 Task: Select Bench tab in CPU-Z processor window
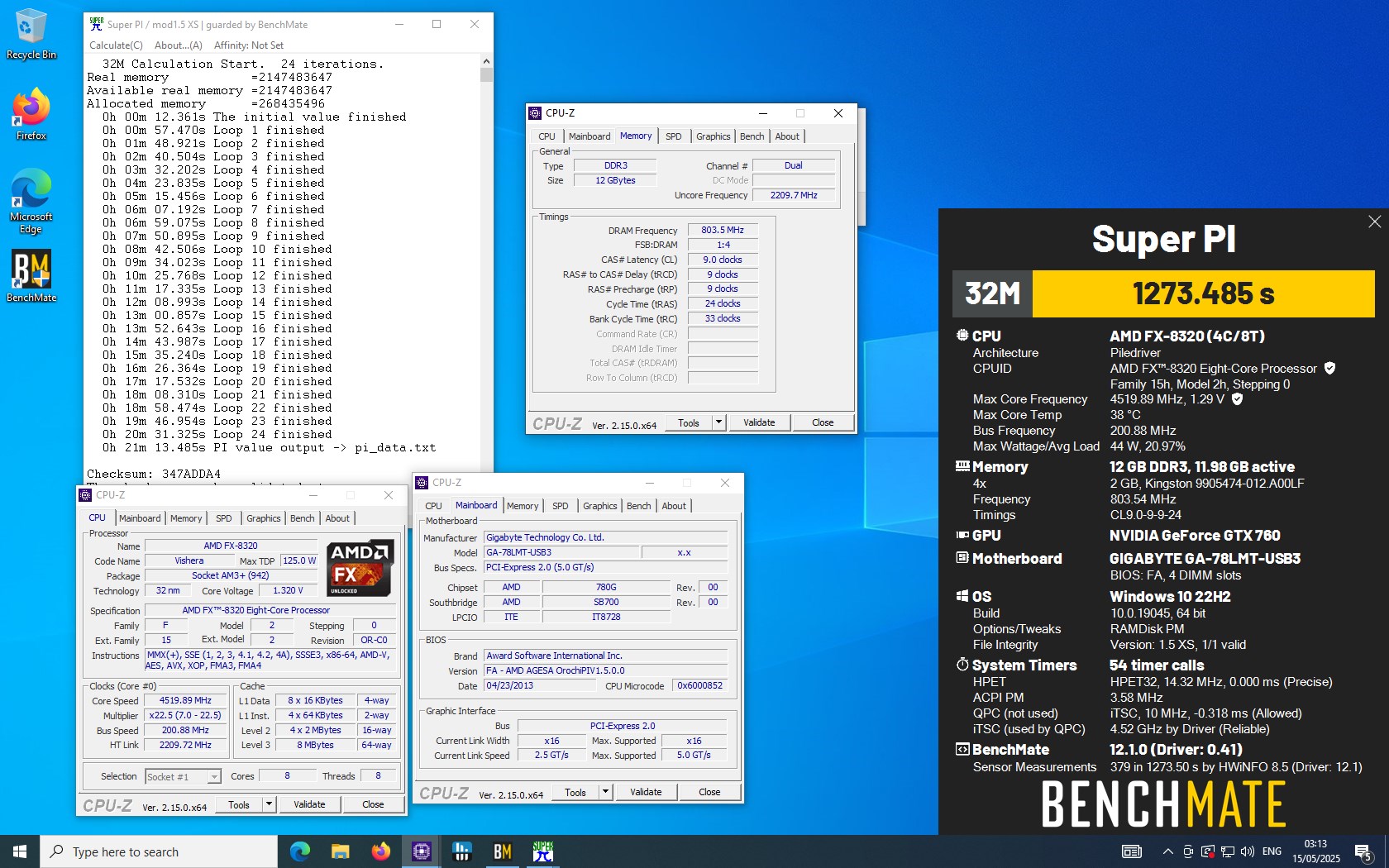point(303,518)
